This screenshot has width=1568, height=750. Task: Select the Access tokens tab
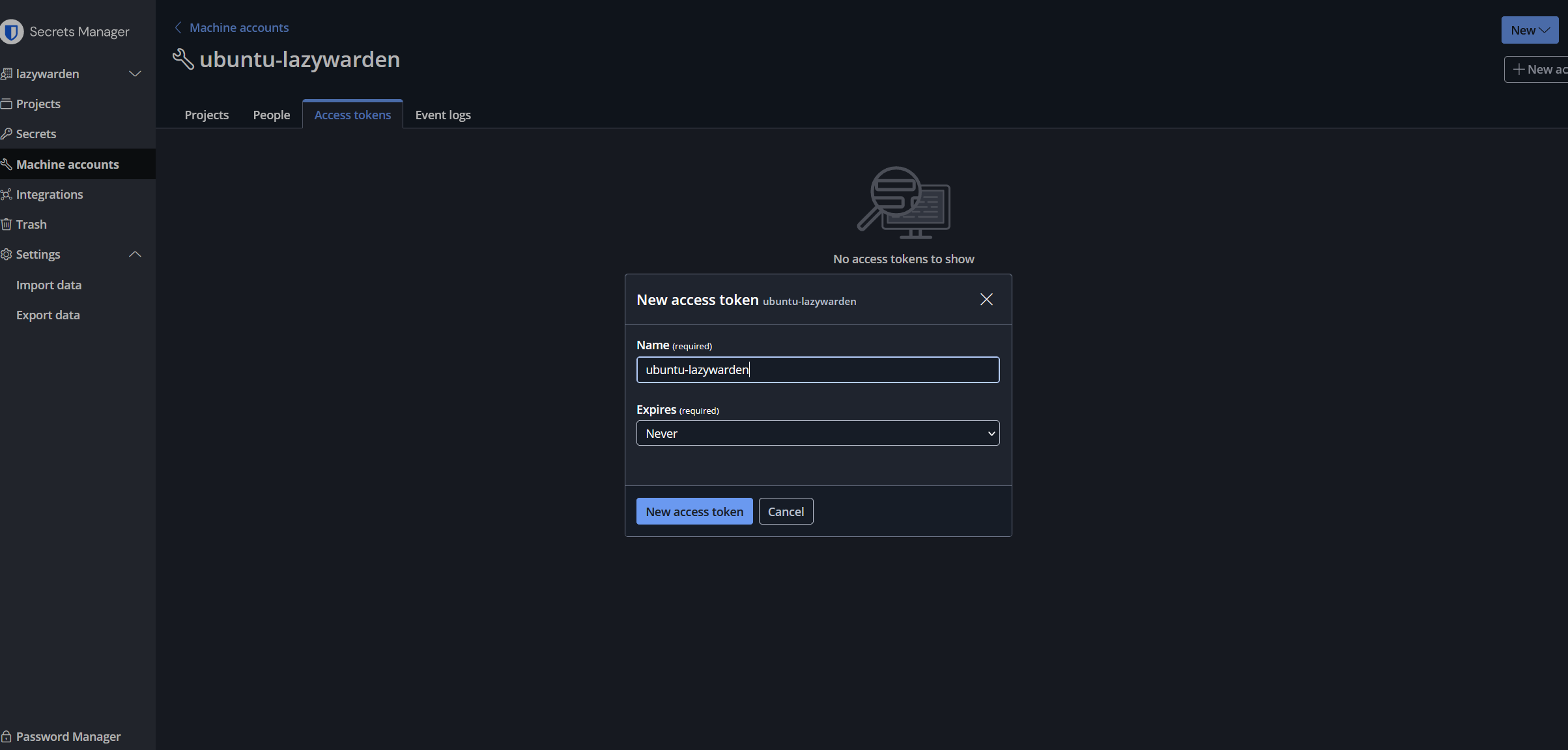point(352,115)
